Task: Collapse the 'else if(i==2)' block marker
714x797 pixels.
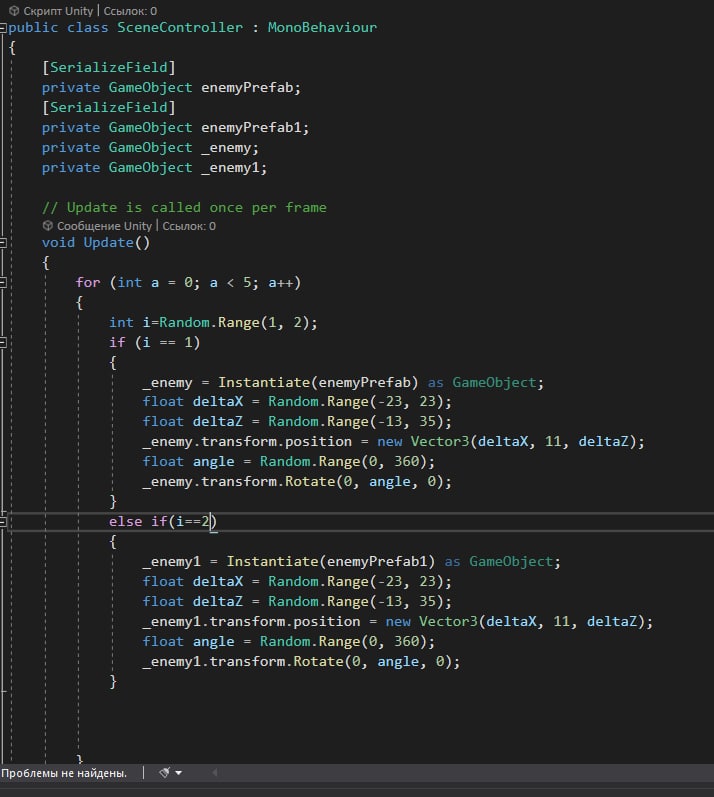Action: [x=3, y=522]
